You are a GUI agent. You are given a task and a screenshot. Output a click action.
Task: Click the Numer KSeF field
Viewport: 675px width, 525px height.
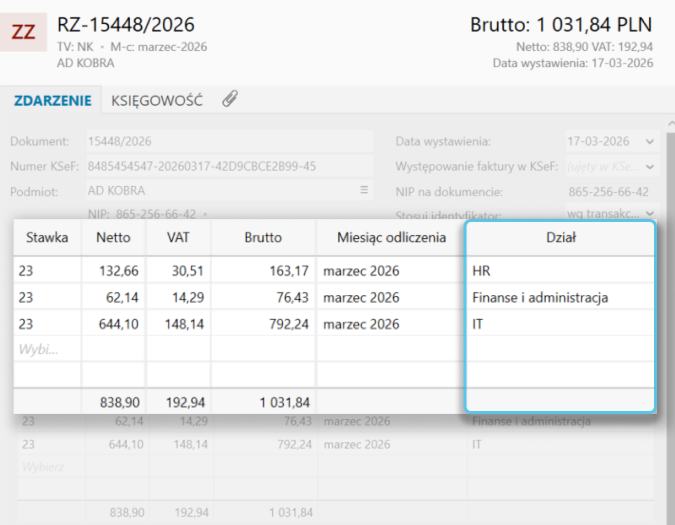coord(226,166)
